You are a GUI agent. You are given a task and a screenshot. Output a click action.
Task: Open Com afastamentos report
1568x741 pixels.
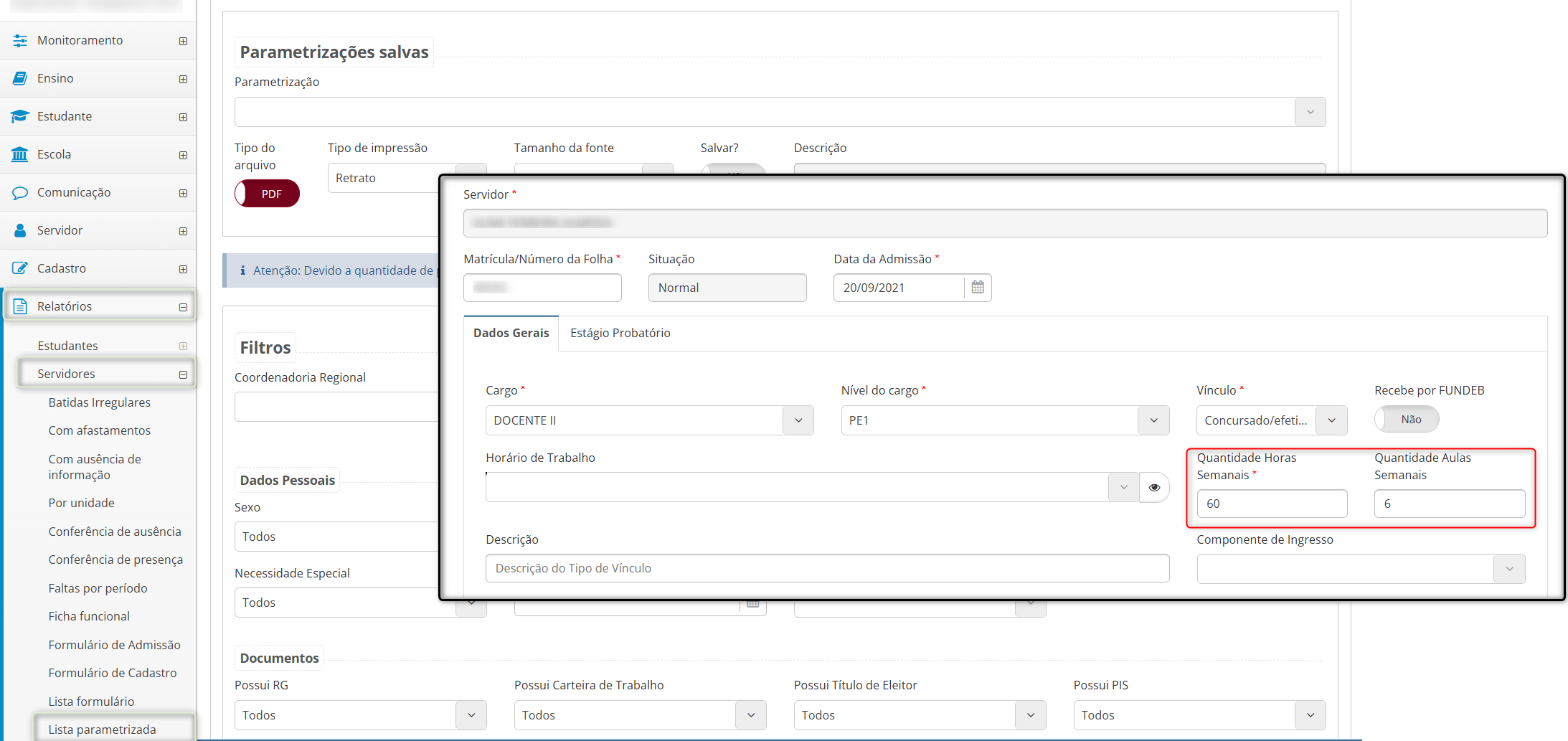pos(100,430)
